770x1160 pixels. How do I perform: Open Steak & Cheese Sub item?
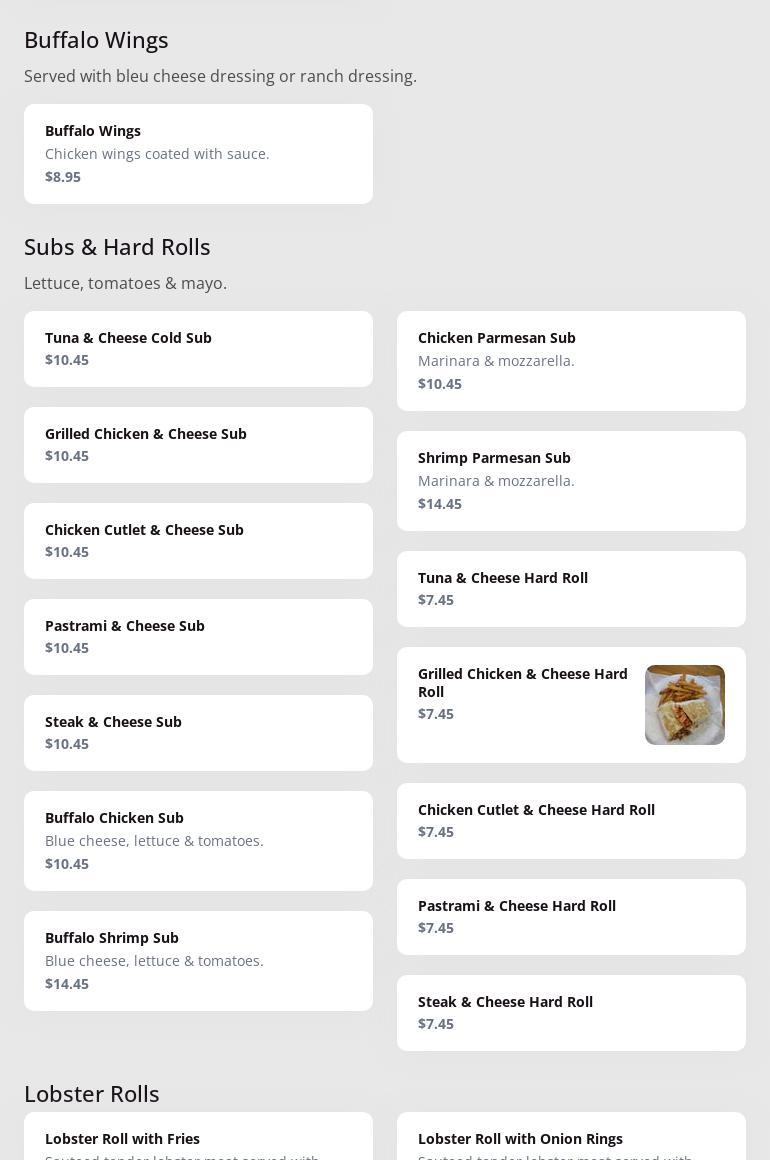pos(198,733)
